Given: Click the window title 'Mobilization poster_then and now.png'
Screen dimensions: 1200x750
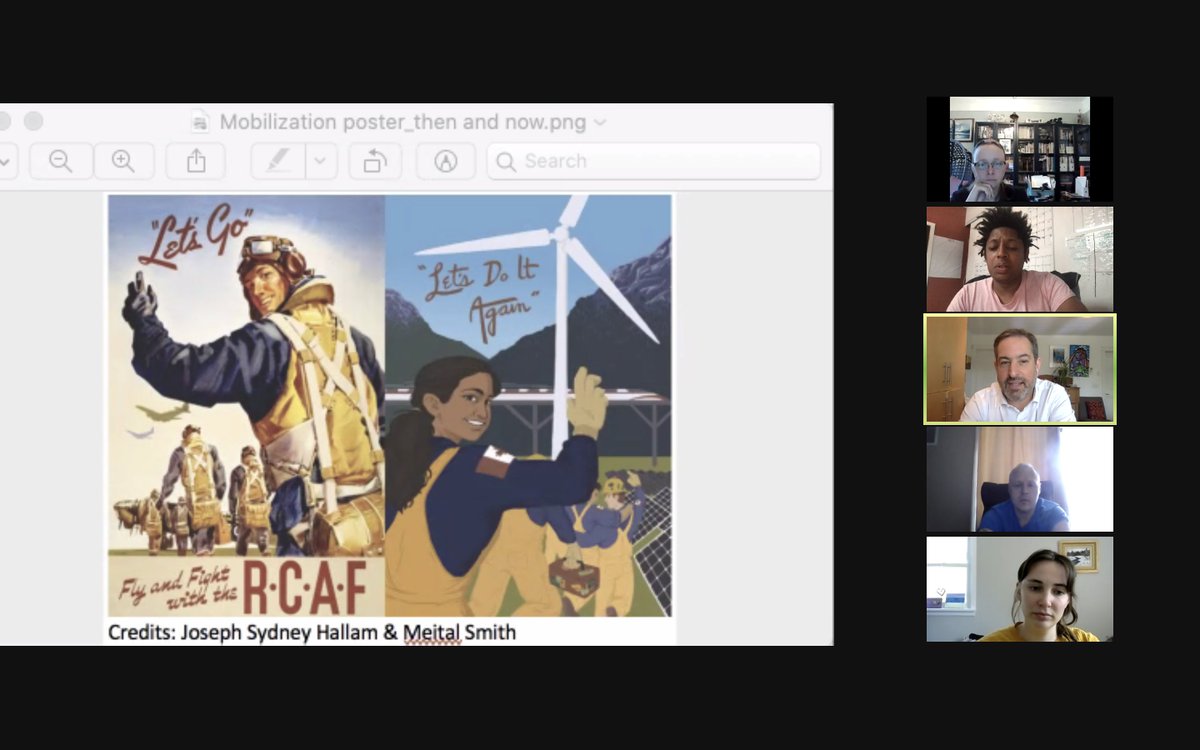Looking at the screenshot, I should tap(404, 122).
